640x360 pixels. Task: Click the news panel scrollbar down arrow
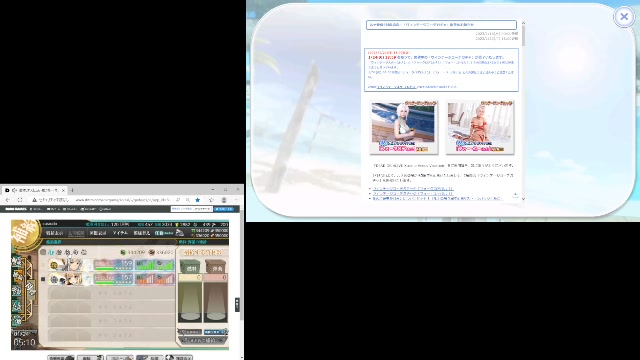tap(523, 199)
